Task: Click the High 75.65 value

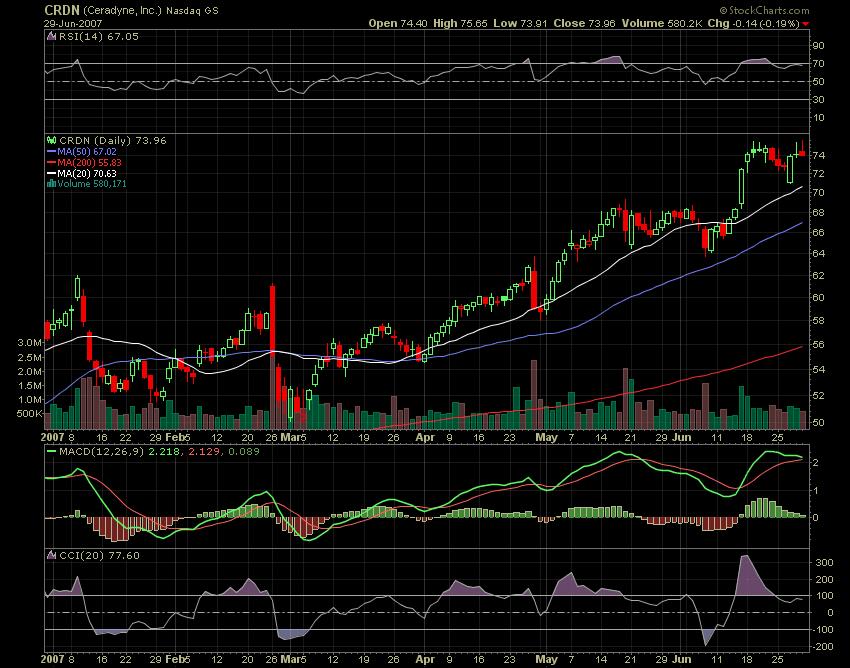Action: [460, 23]
